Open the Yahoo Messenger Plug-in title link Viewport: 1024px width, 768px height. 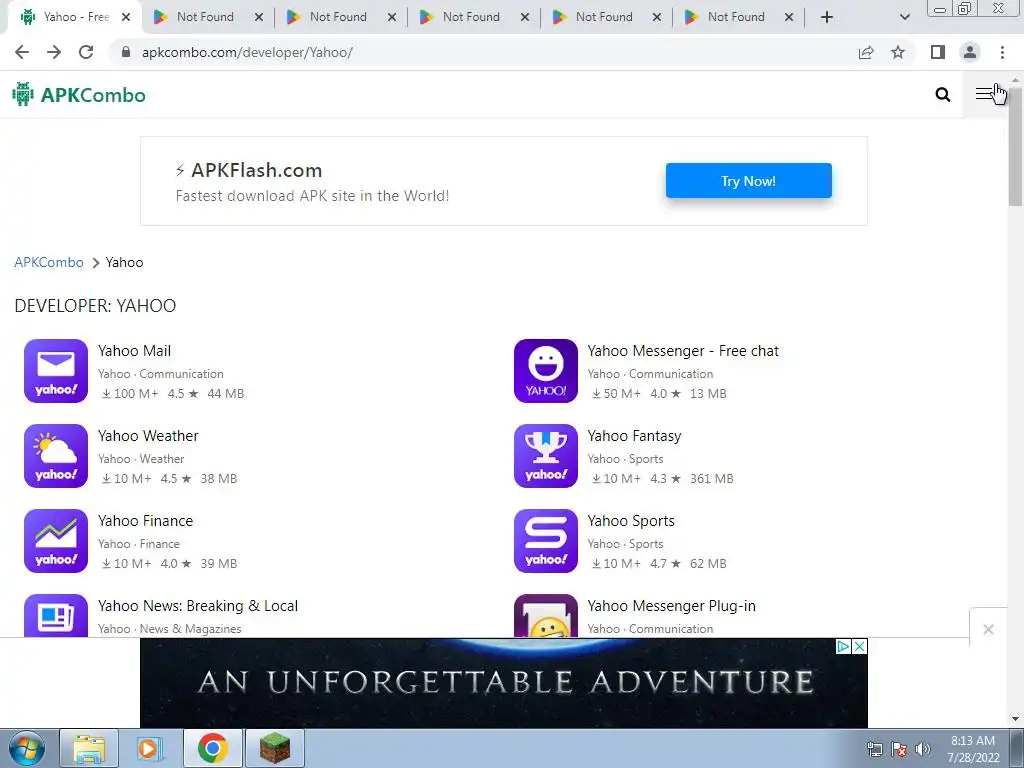(671, 605)
